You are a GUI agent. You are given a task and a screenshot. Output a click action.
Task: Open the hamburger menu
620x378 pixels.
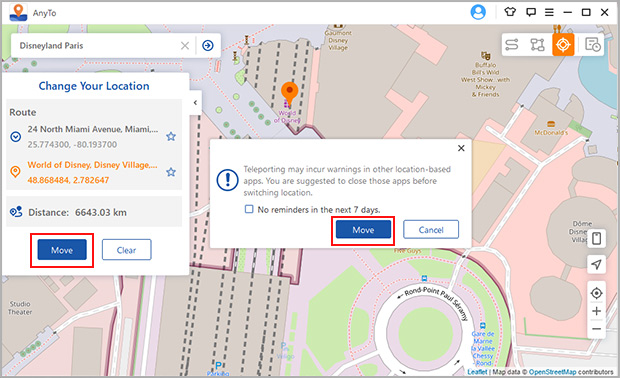tap(549, 12)
